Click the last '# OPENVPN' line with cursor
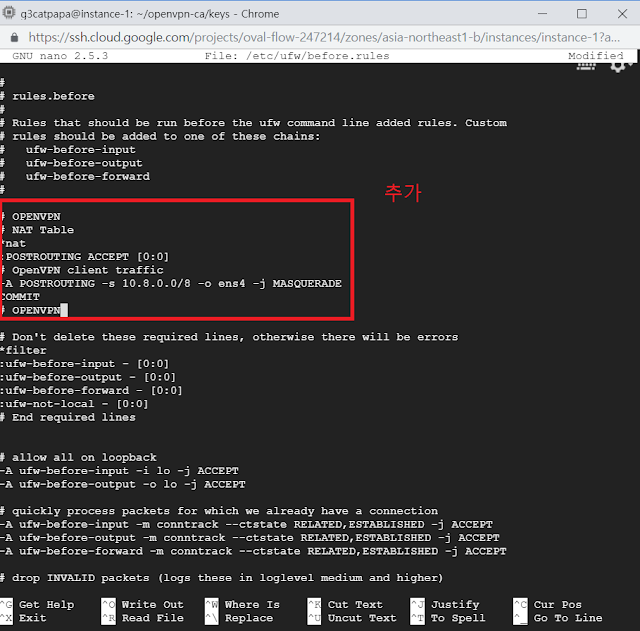 [34, 311]
